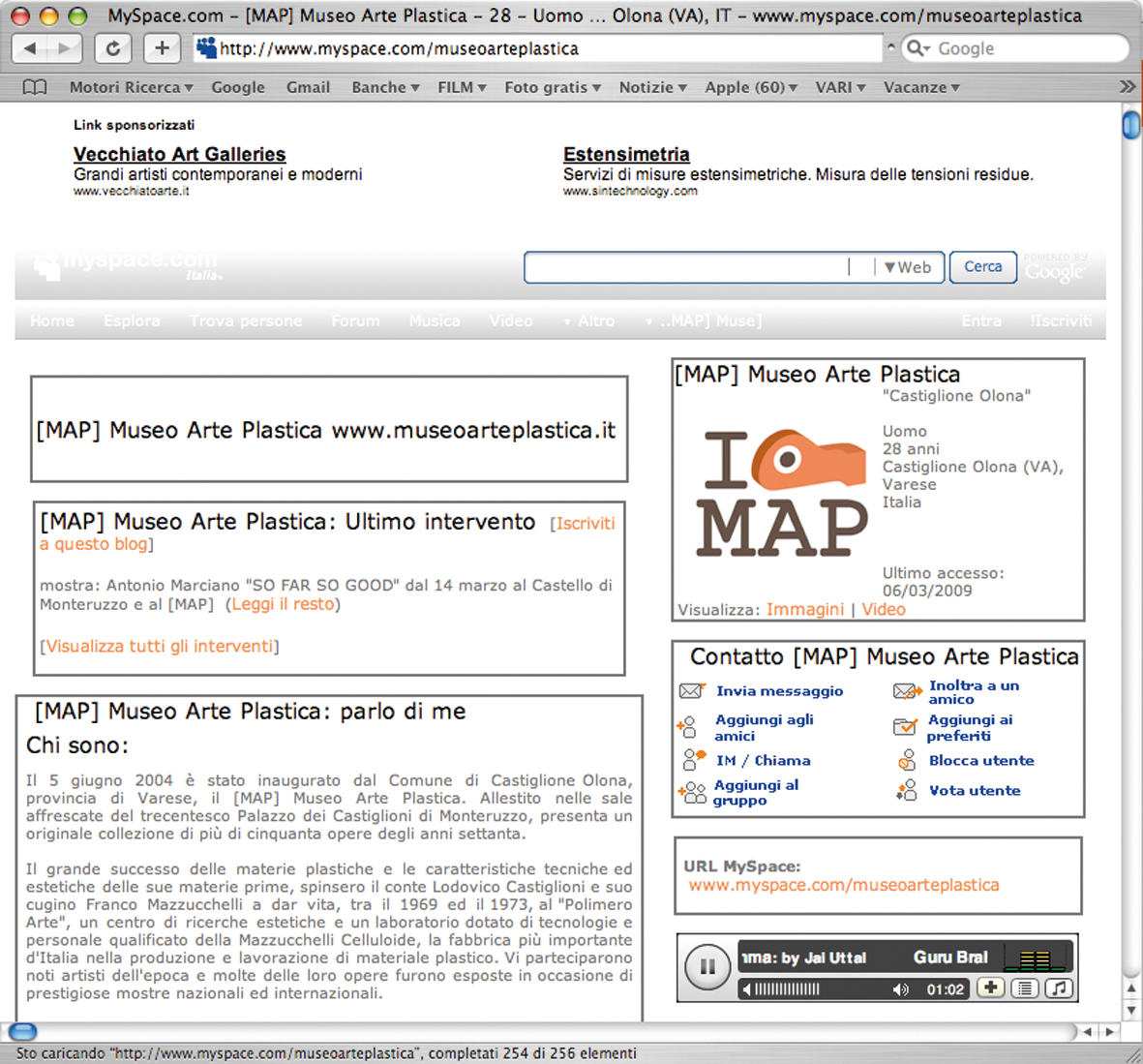Open Trova persone in MySpace navigation

(246, 320)
